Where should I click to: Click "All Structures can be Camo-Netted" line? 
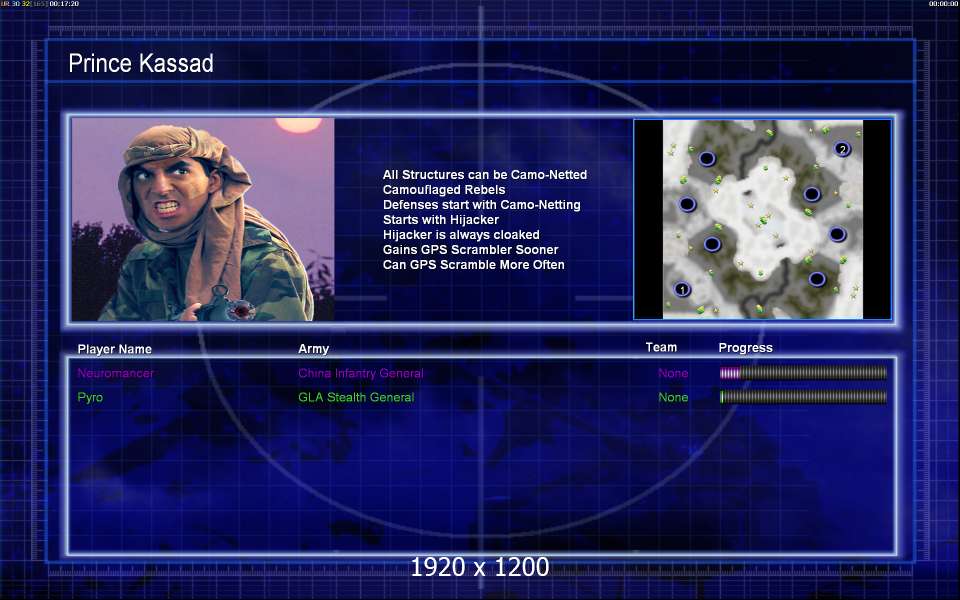(x=485, y=174)
